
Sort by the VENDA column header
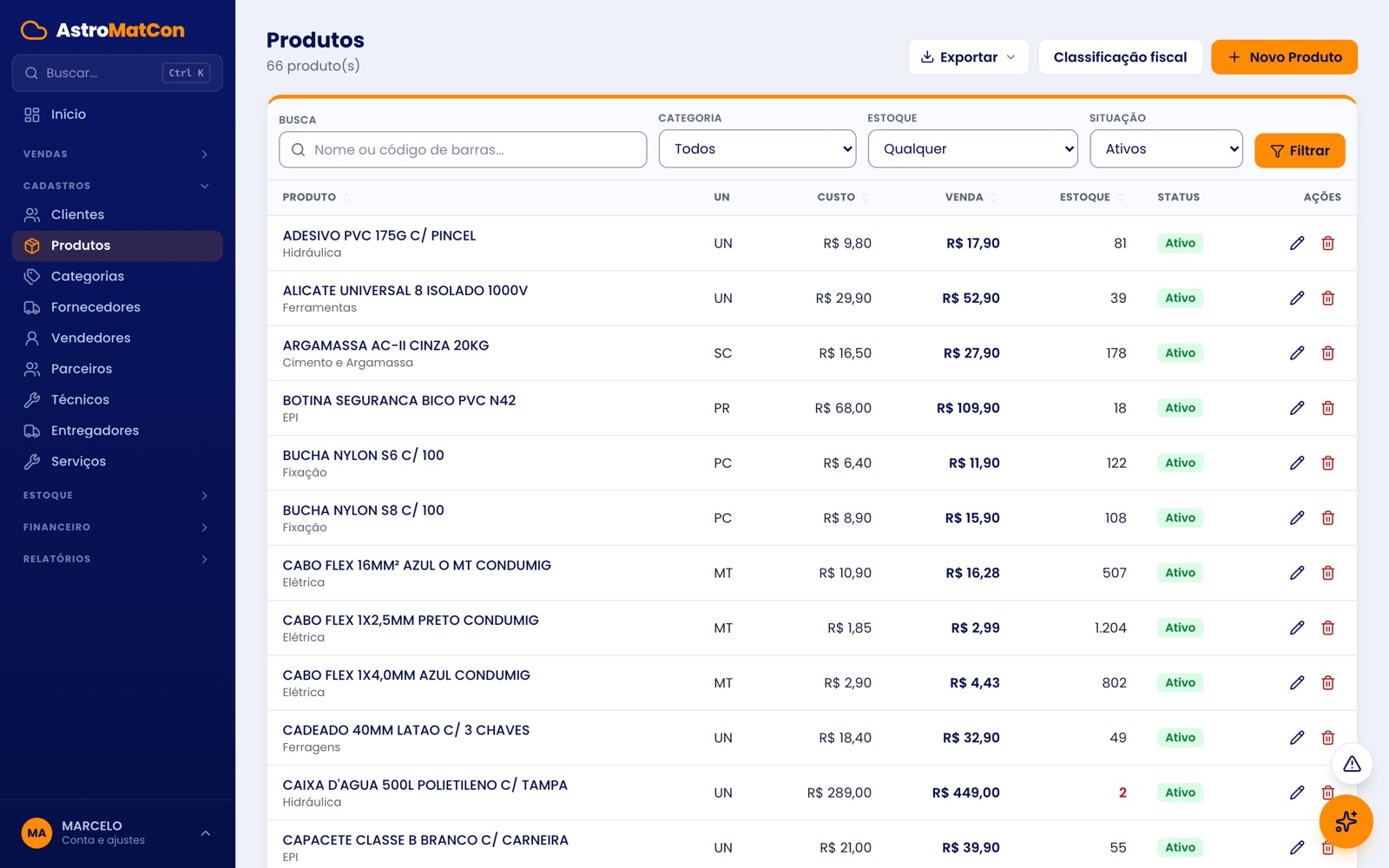pos(971,197)
